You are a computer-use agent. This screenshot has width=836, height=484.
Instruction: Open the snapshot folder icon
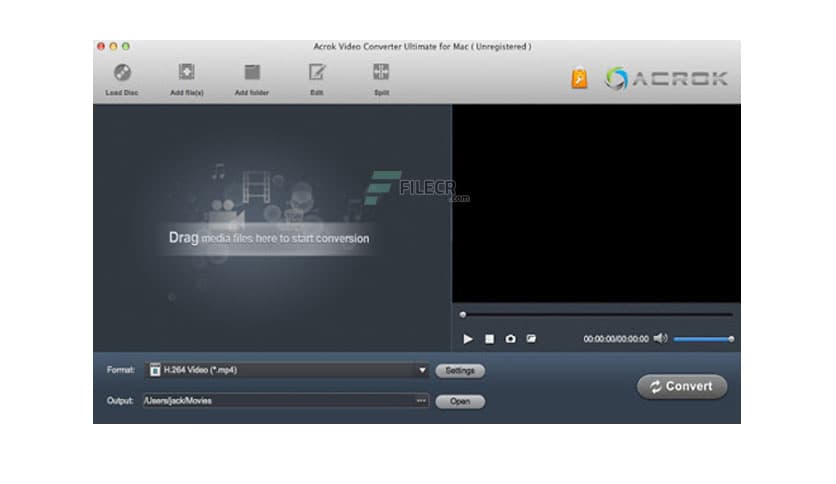[x=531, y=338]
